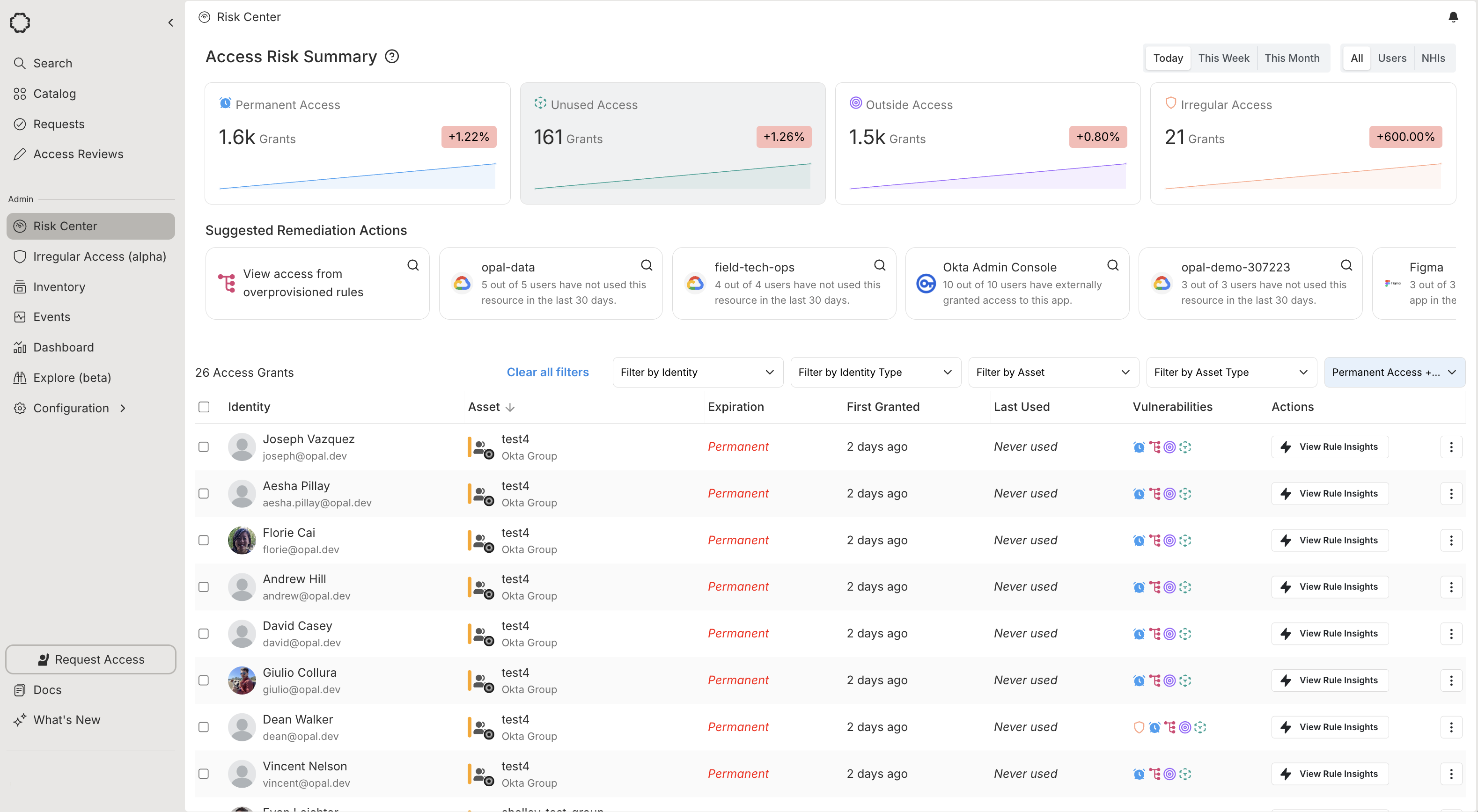This screenshot has width=1478, height=812.
Task: Click the Clear all filters link
Action: pyautogui.click(x=547, y=372)
